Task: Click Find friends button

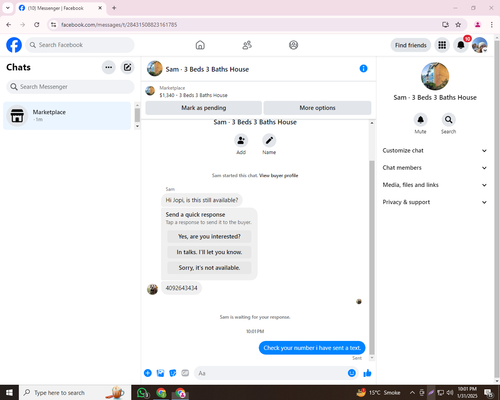Action: tap(411, 45)
